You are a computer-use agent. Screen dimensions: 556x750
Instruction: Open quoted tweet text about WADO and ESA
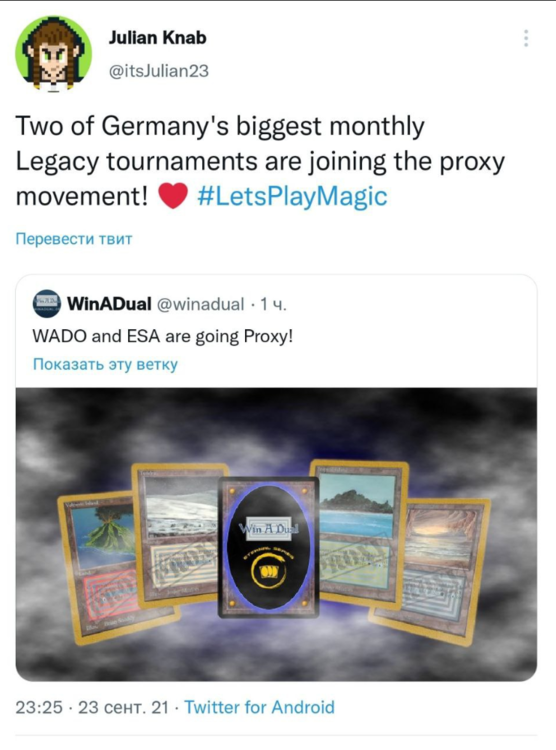162,337
